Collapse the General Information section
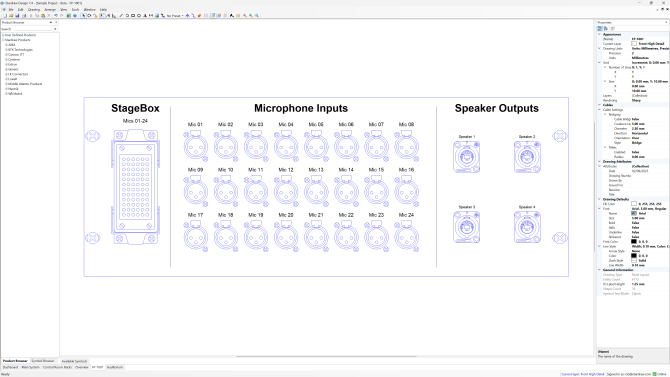The width and height of the screenshot is (670, 377). click(599, 270)
